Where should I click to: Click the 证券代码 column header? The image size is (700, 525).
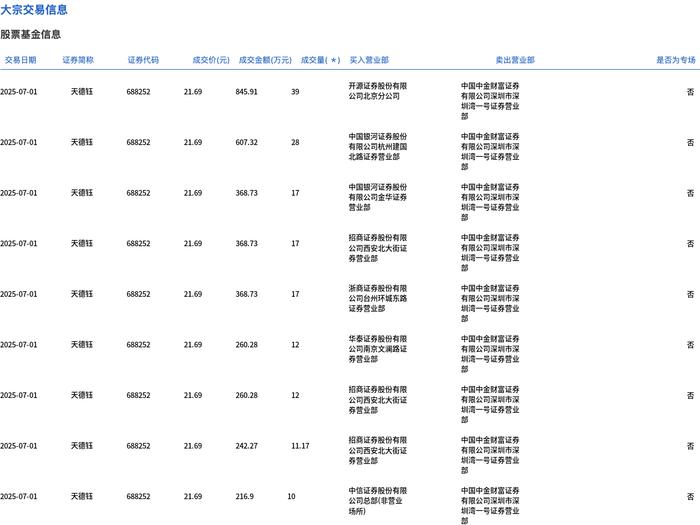click(x=143, y=60)
